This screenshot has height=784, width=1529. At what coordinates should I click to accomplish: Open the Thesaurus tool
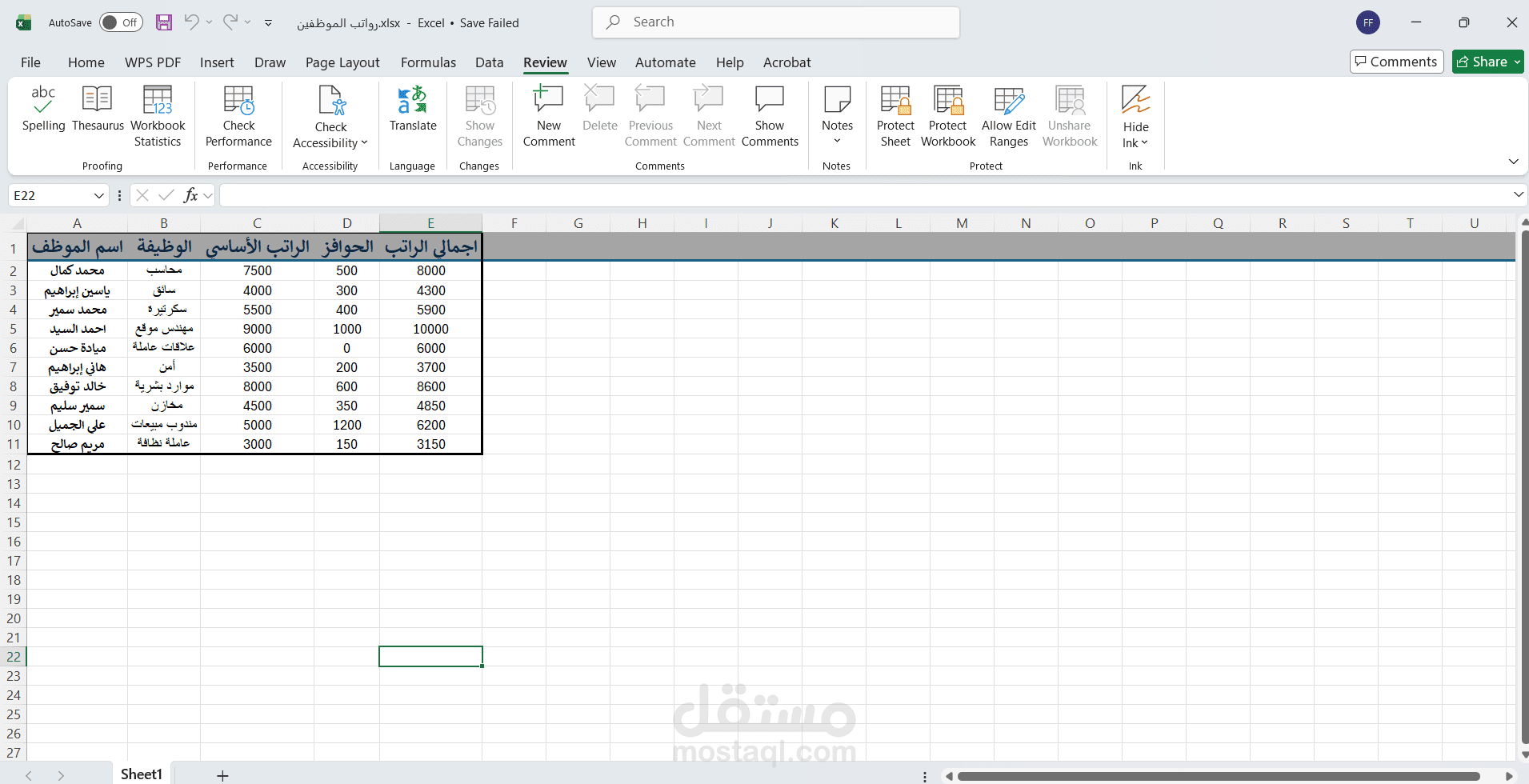[98, 109]
